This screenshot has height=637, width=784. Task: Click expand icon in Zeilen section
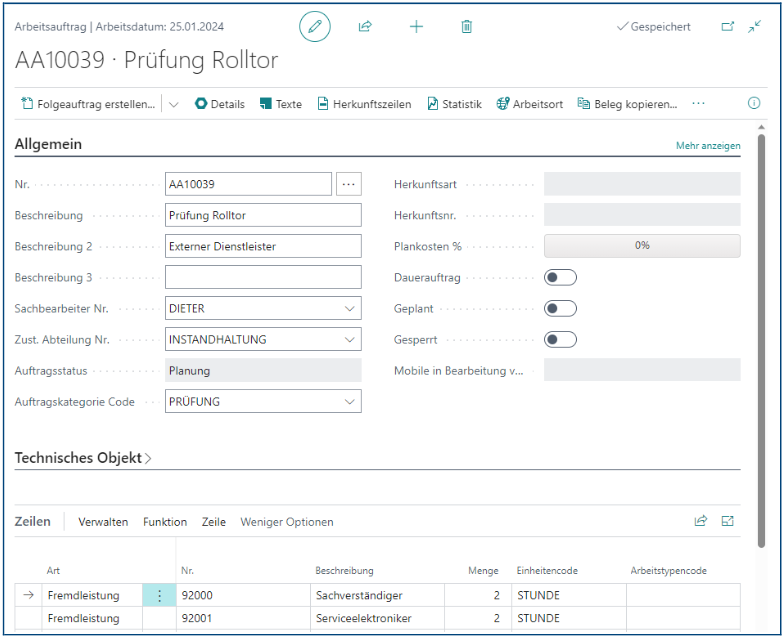[x=728, y=521]
